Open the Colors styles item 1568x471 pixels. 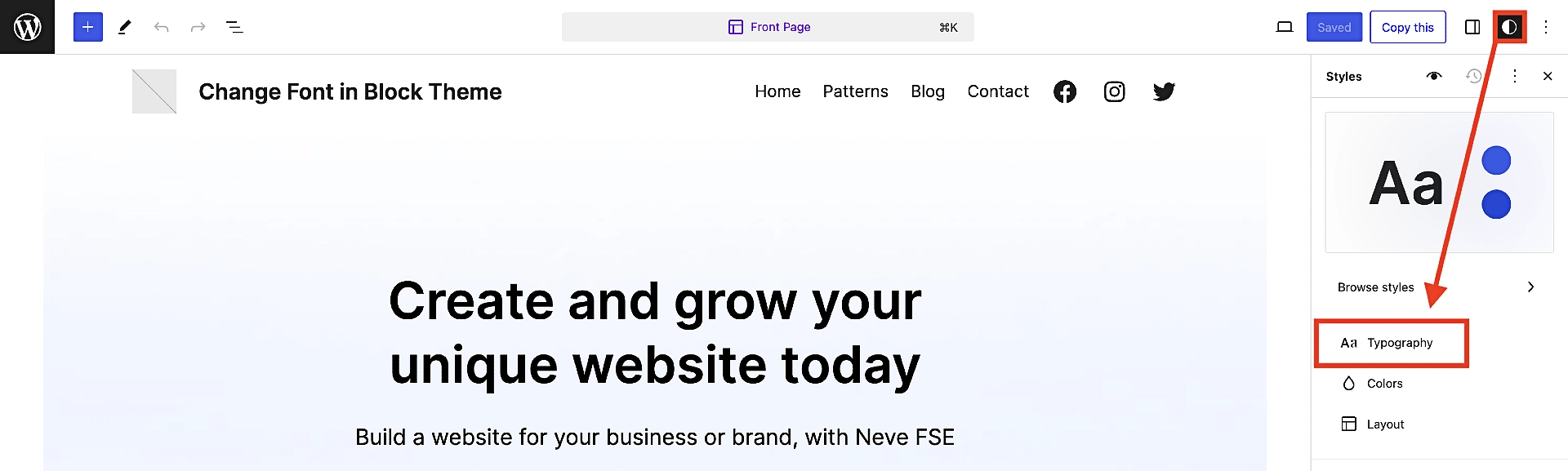(x=1384, y=384)
